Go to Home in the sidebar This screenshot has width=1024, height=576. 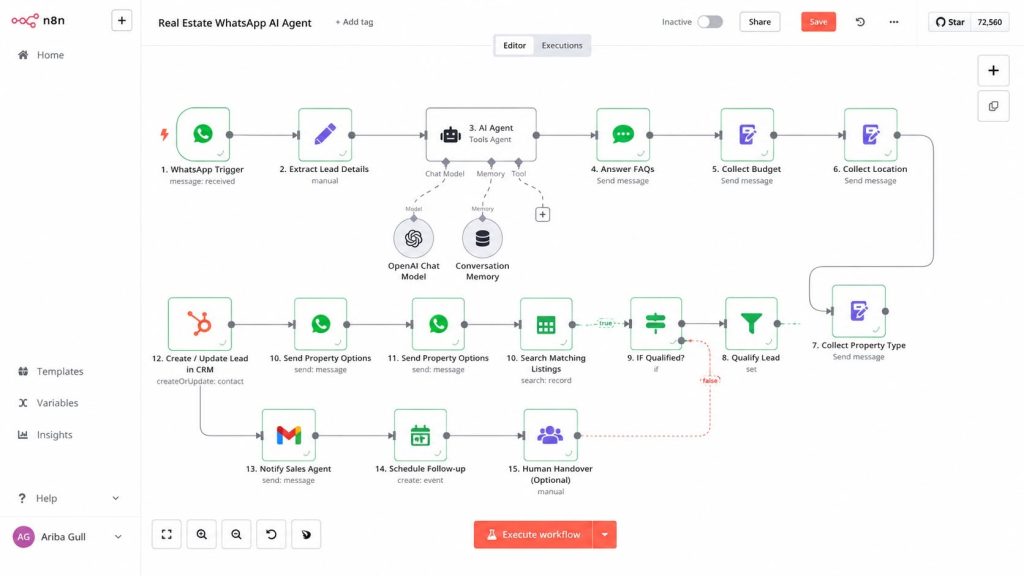(40, 55)
